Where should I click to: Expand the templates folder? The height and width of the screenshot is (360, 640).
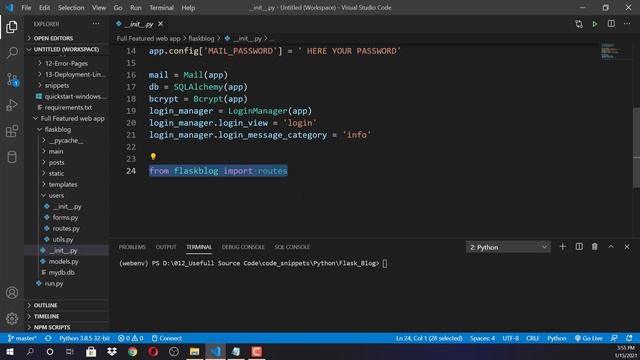67,184
